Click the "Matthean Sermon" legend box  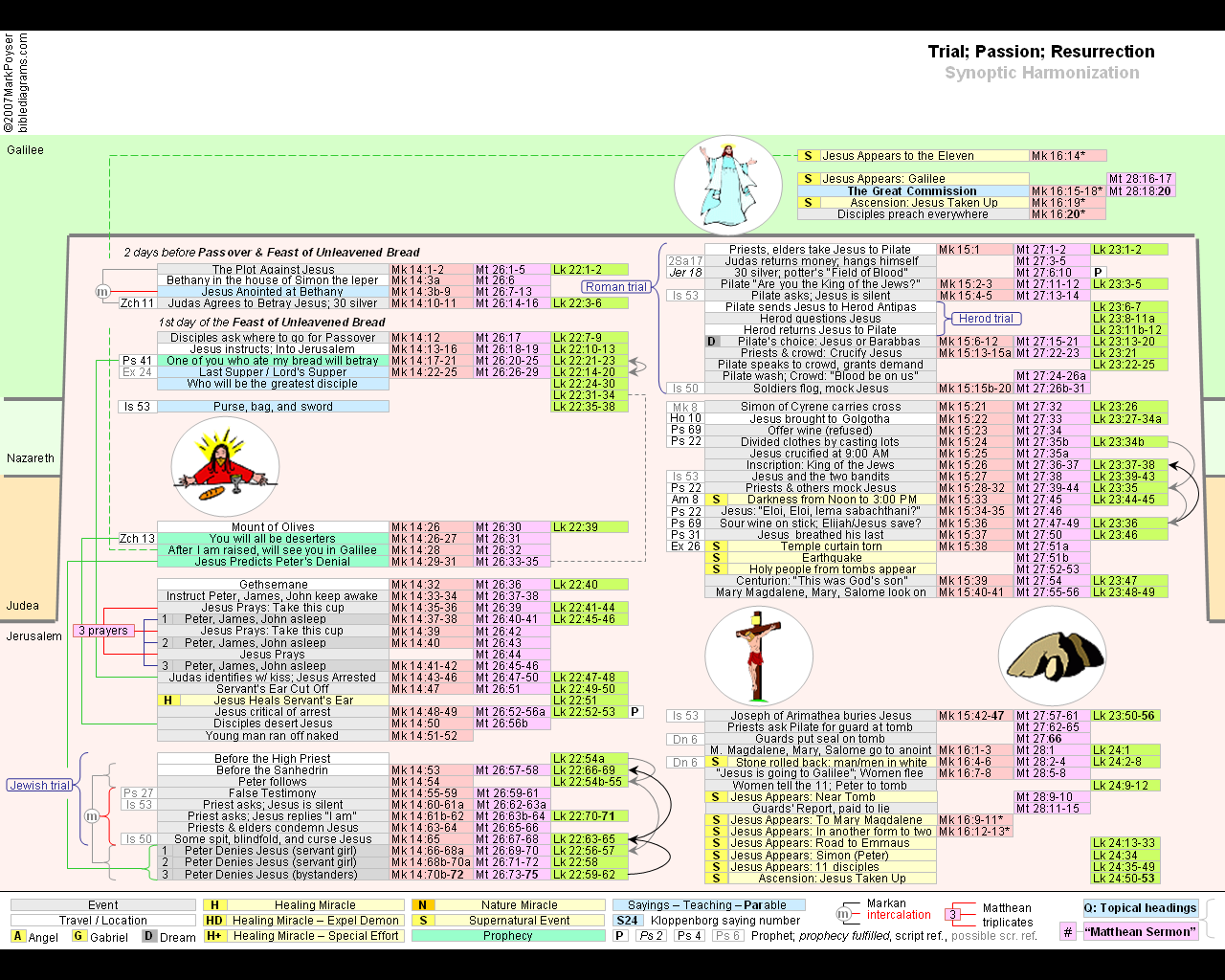(1140, 931)
